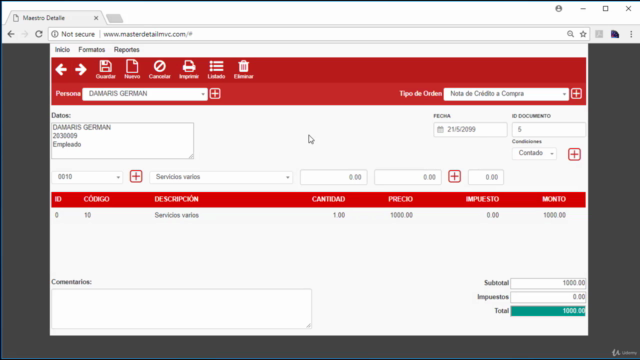Add line item with plus beside price
The width and height of the screenshot is (640, 360).
[x=454, y=176]
